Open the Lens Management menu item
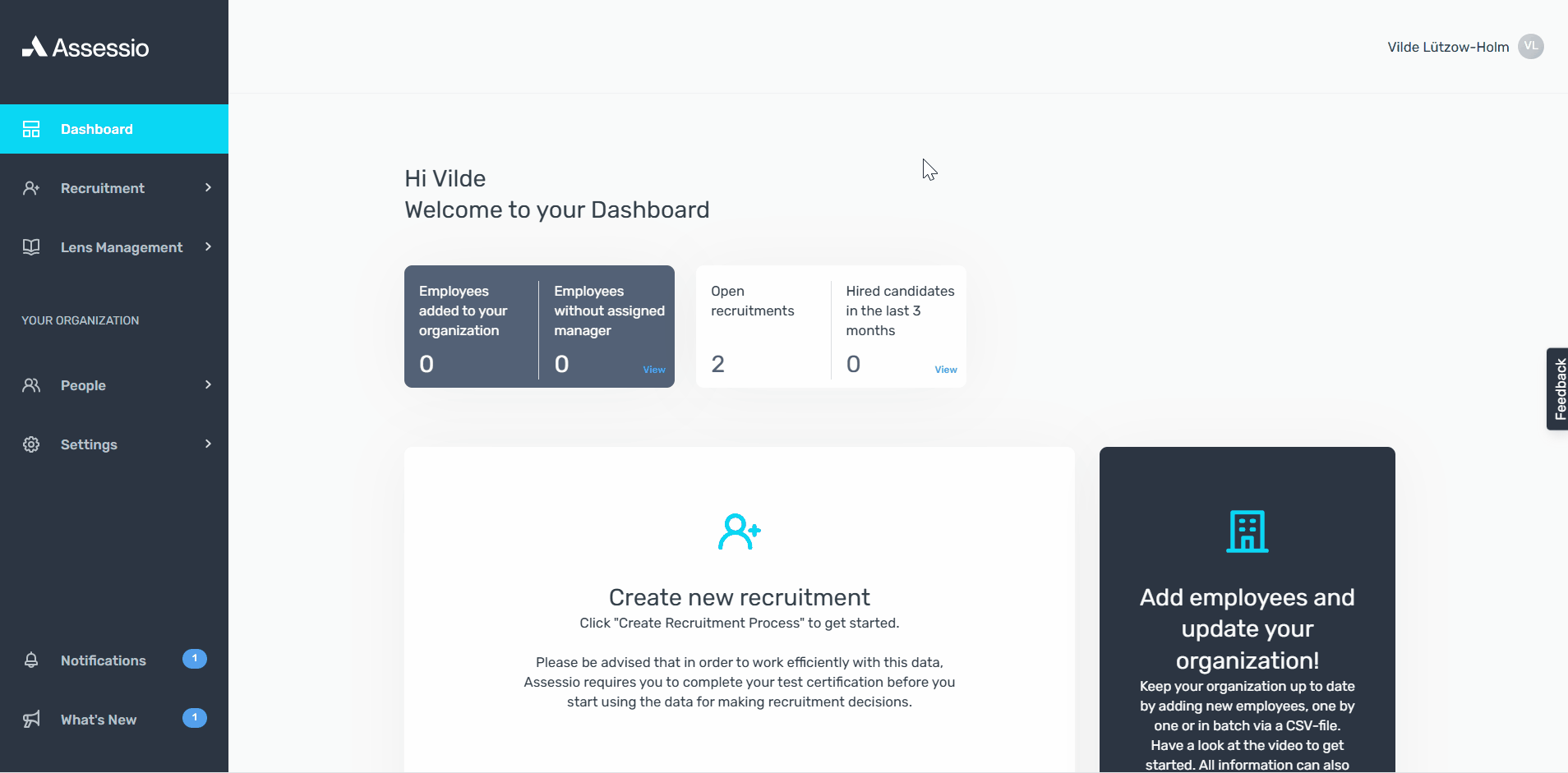Viewport: 1568px width, 773px height. (122, 246)
